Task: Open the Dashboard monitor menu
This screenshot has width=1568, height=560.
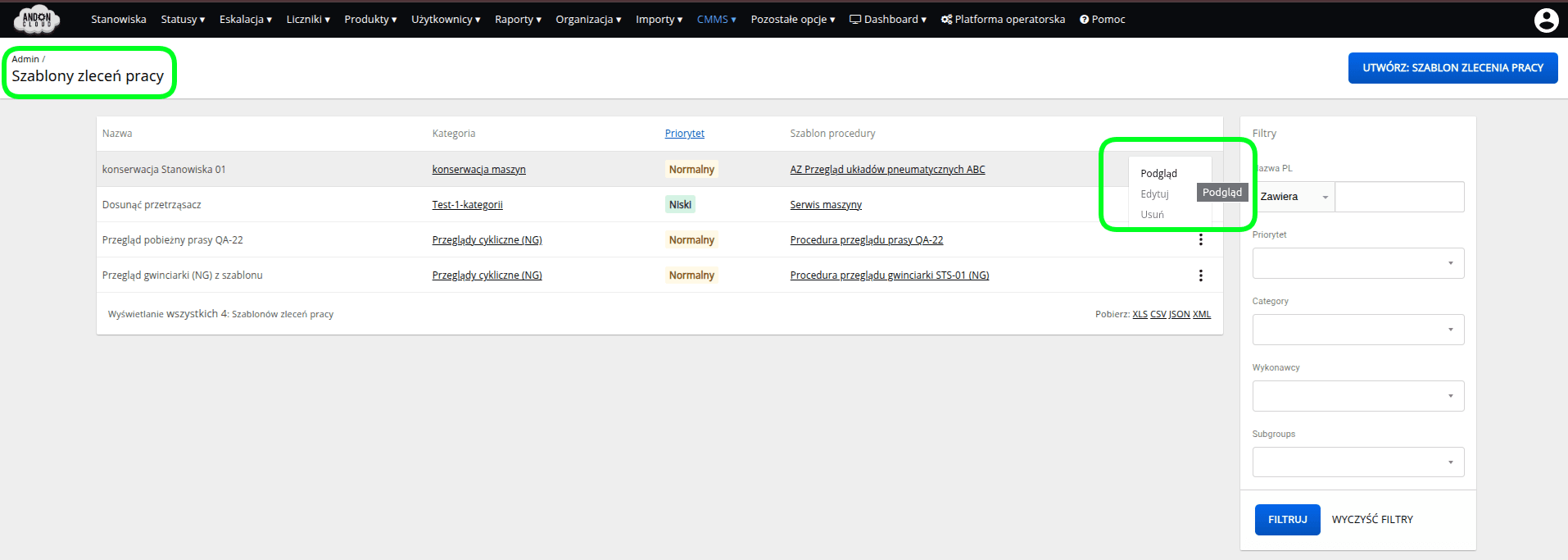Action: click(887, 20)
